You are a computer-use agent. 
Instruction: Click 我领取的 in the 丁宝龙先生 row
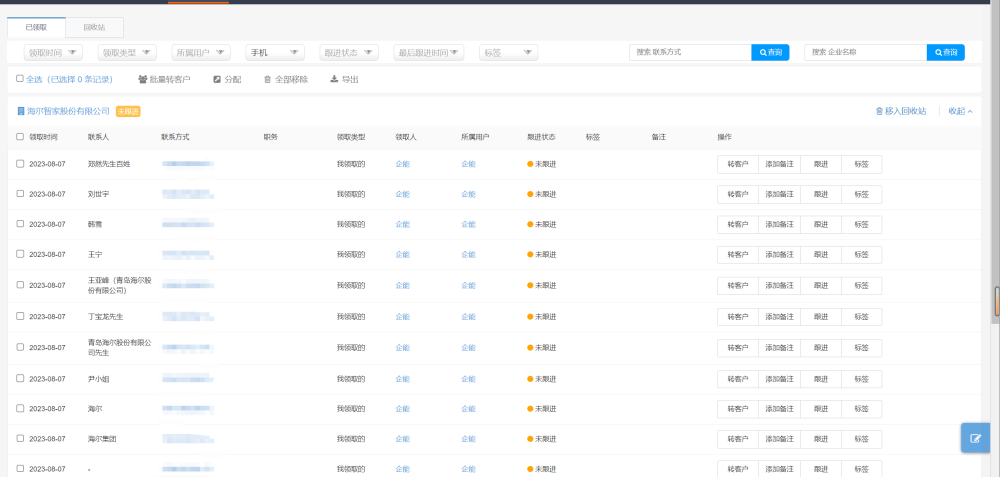(x=351, y=317)
